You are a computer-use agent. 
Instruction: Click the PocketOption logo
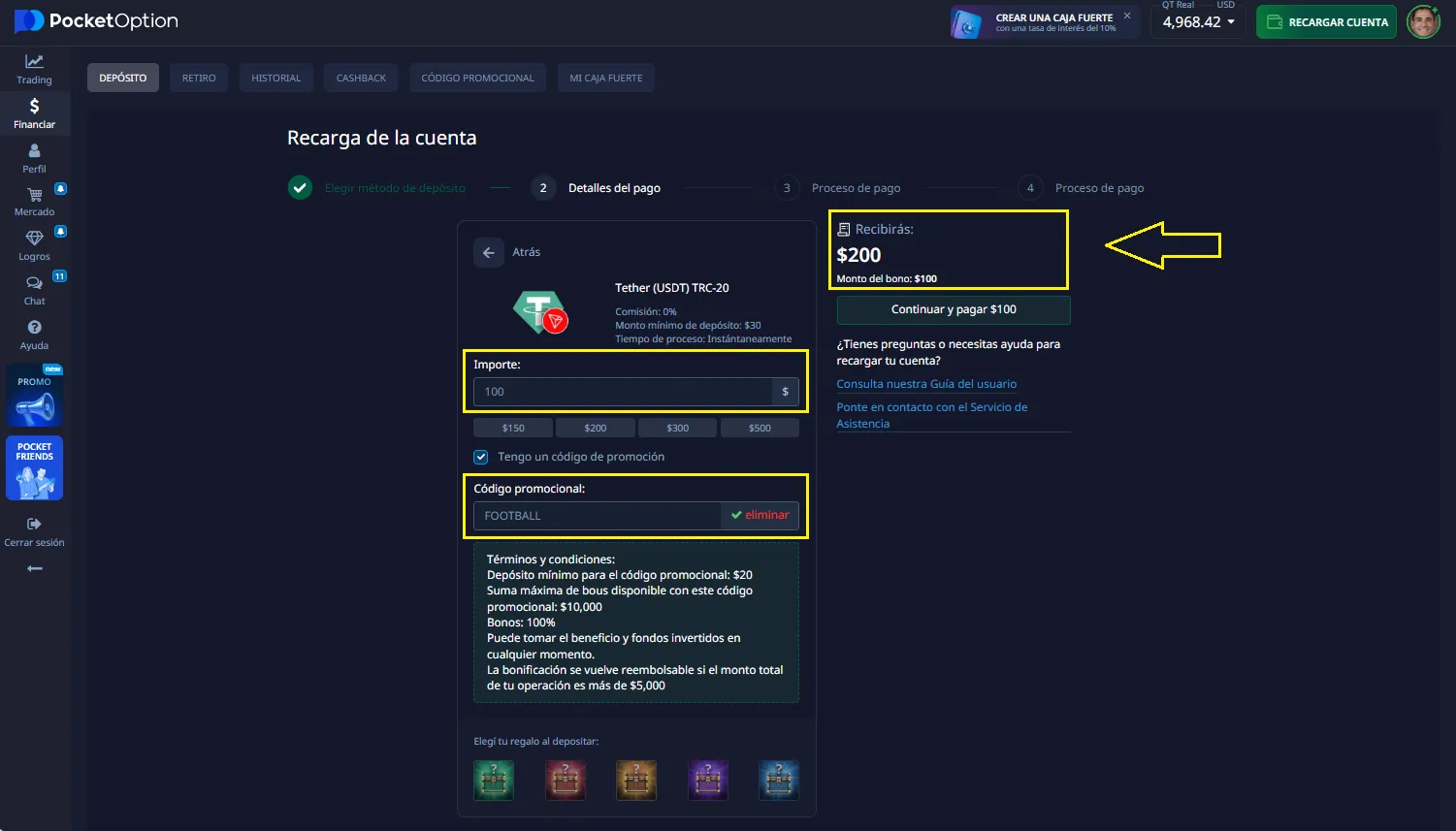coord(96,20)
